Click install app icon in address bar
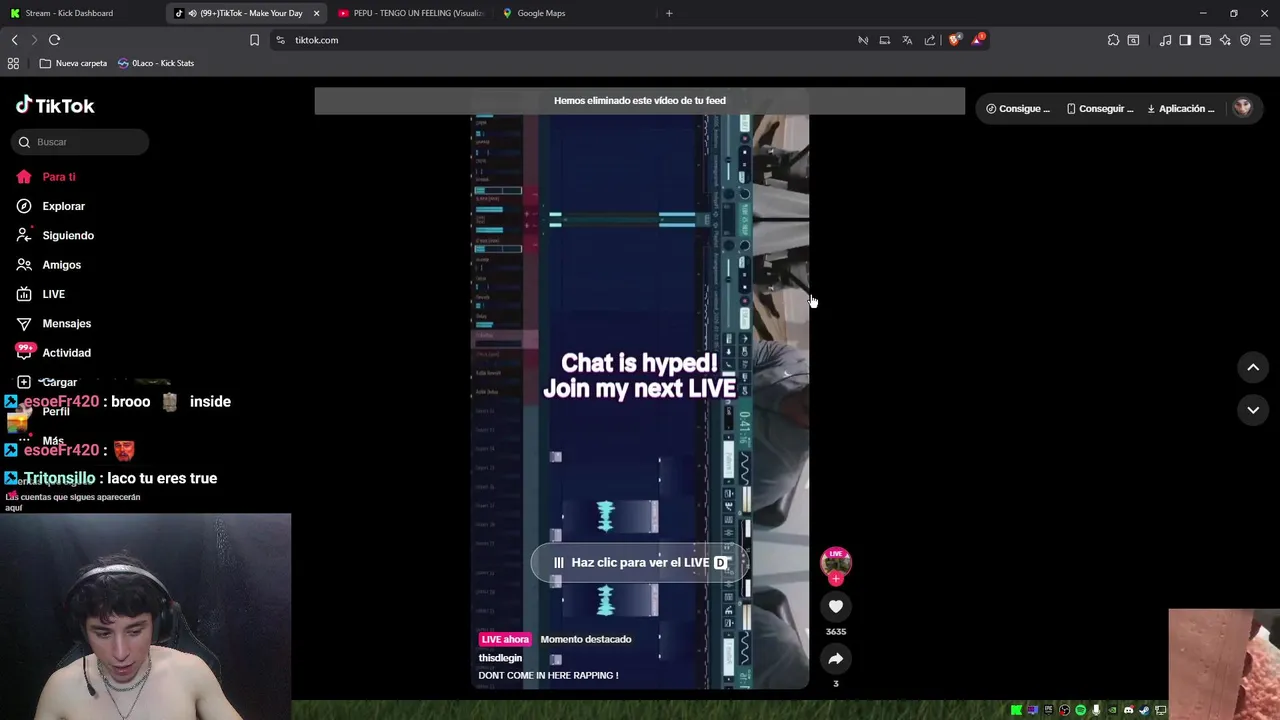 point(885,40)
